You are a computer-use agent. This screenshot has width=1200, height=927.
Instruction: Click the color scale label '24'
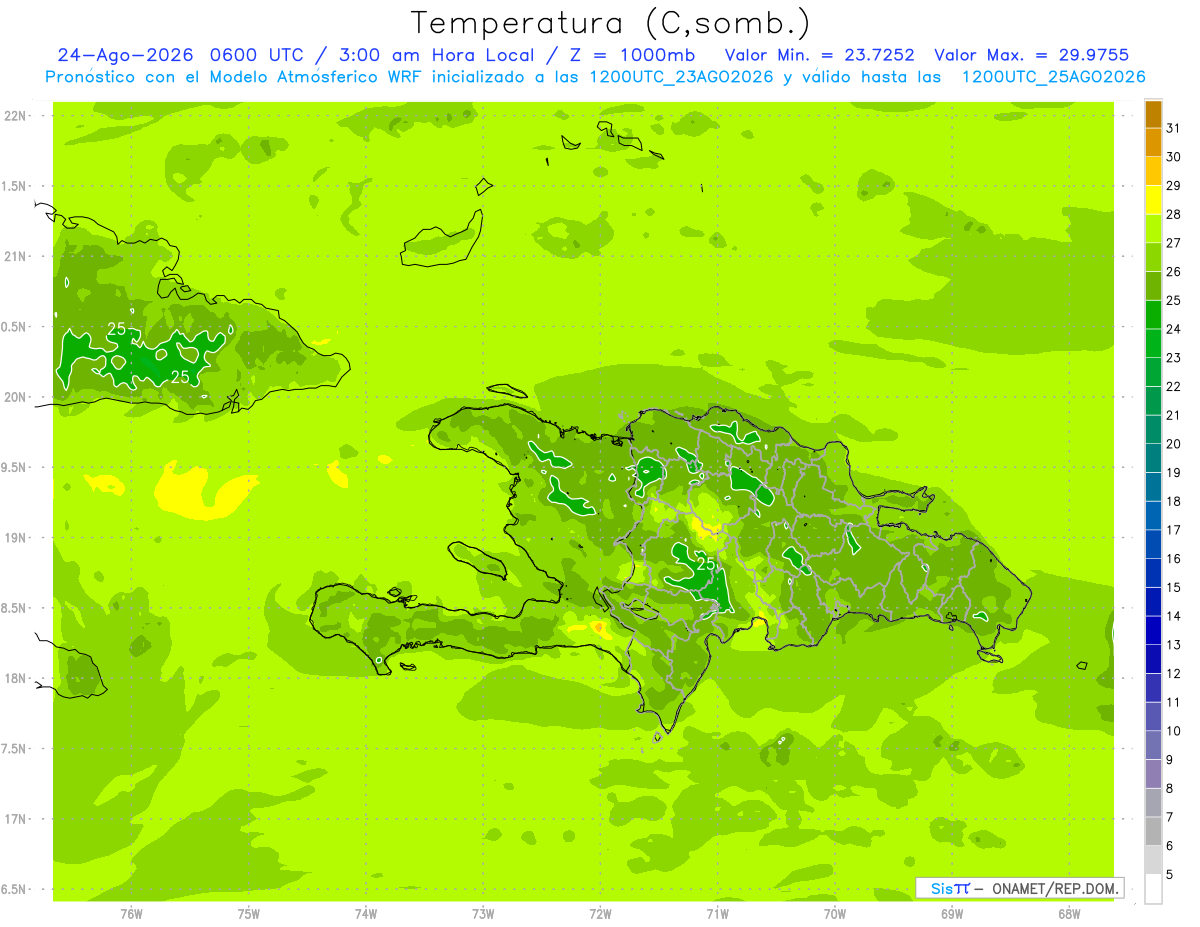[1174, 329]
